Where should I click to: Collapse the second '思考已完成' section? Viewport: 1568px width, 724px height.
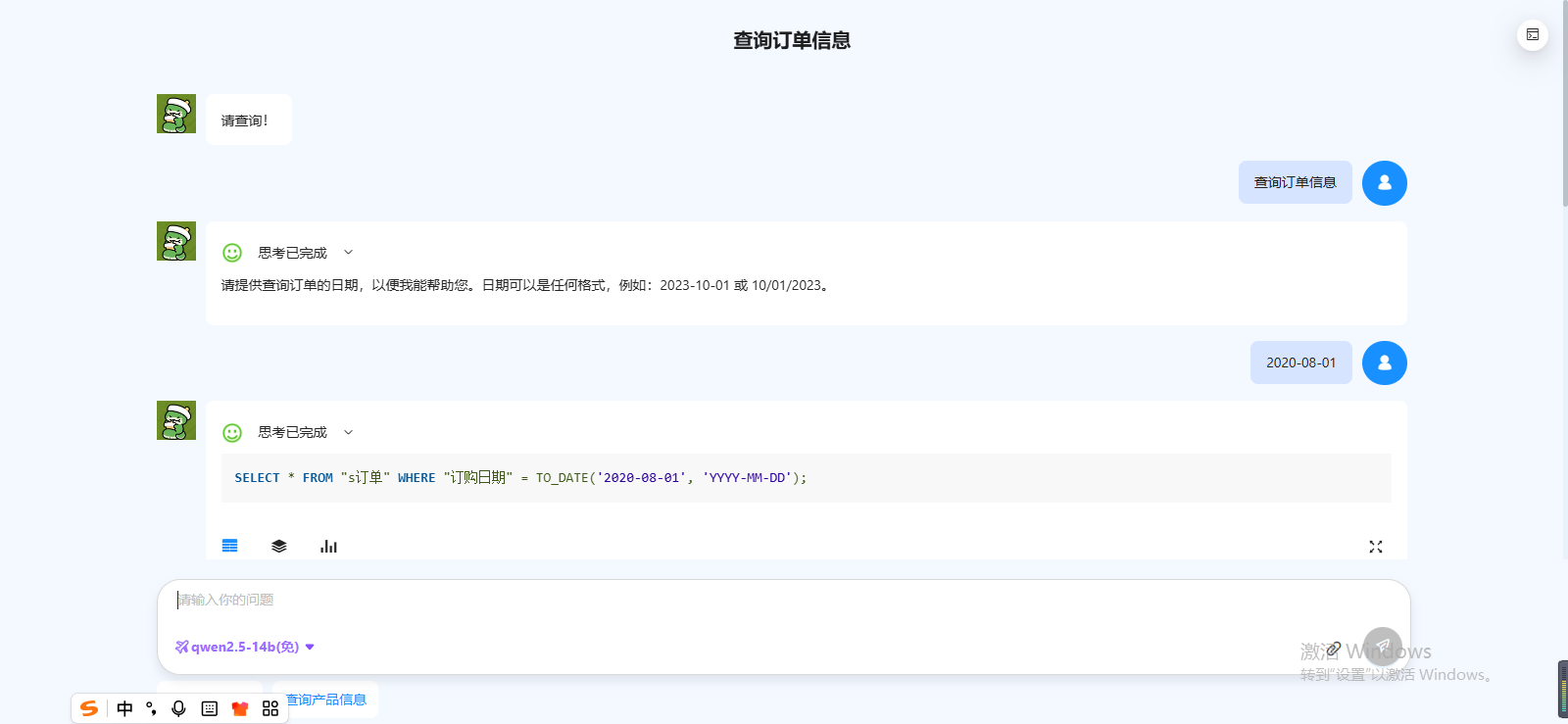pyautogui.click(x=348, y=432)
